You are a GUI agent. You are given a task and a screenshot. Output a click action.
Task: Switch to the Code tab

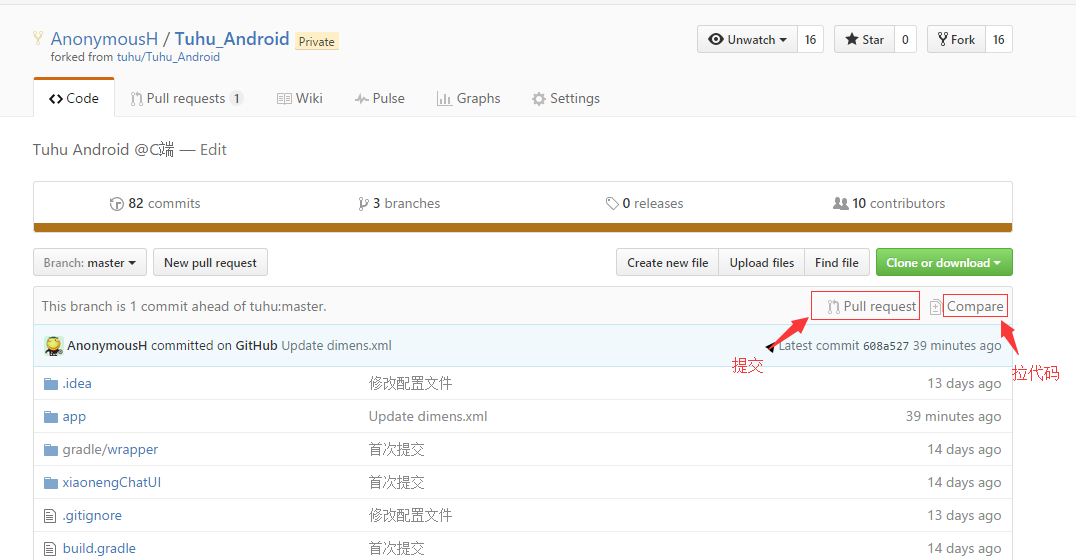point(73,98)
